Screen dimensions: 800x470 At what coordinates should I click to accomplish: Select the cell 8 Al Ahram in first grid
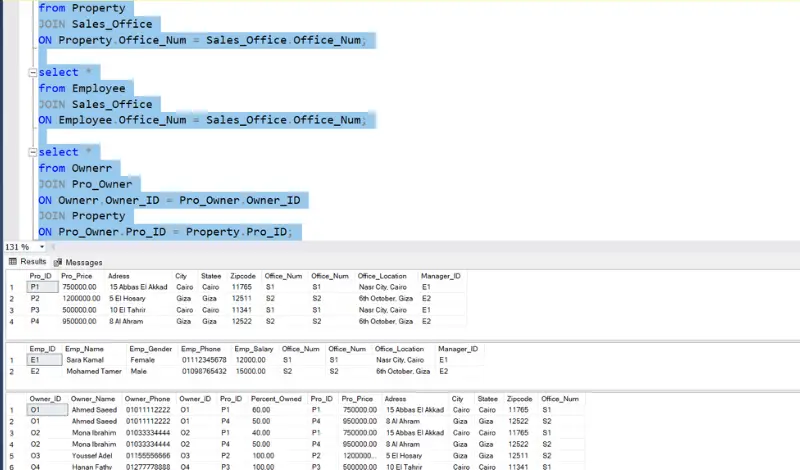point(126,321)
